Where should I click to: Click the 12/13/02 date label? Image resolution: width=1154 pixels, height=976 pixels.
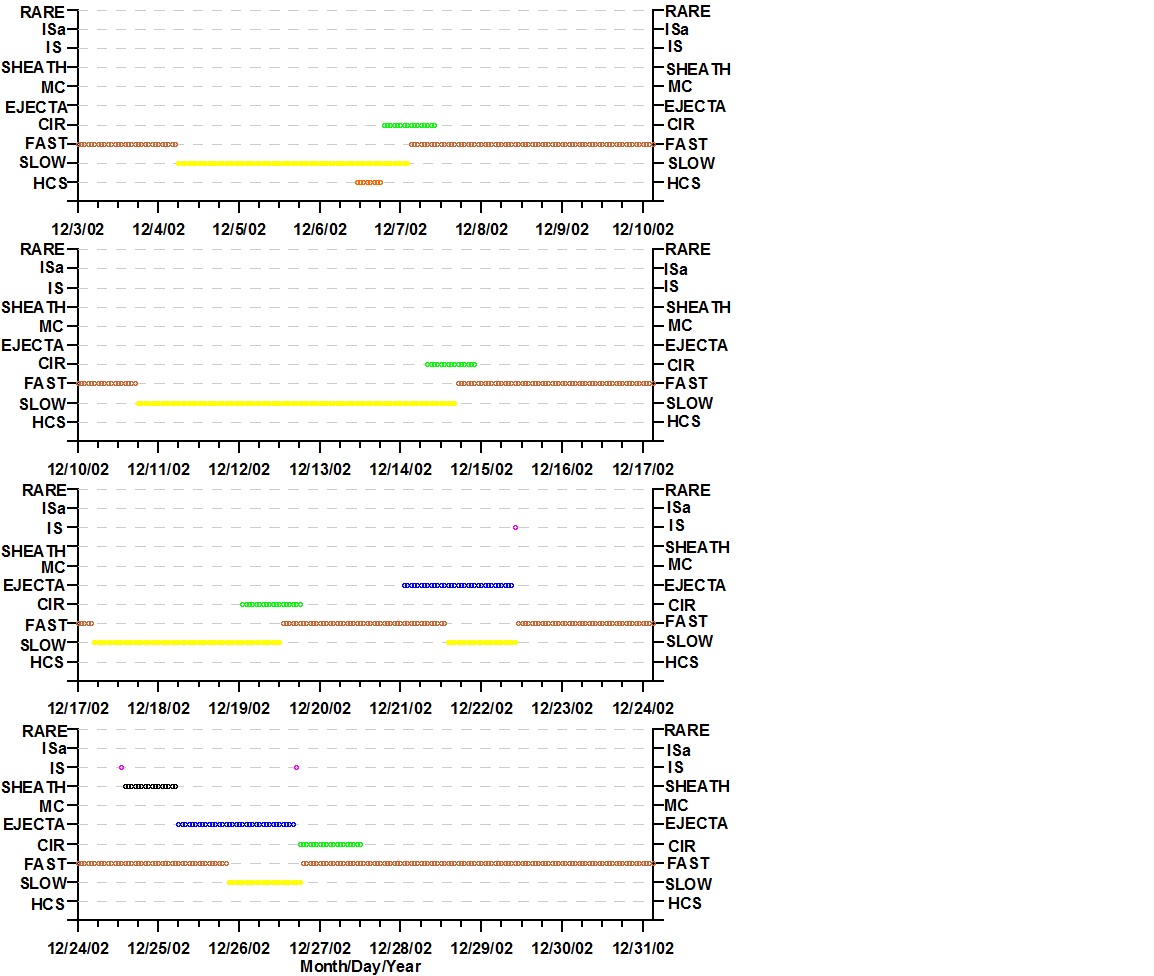point(320,470)
